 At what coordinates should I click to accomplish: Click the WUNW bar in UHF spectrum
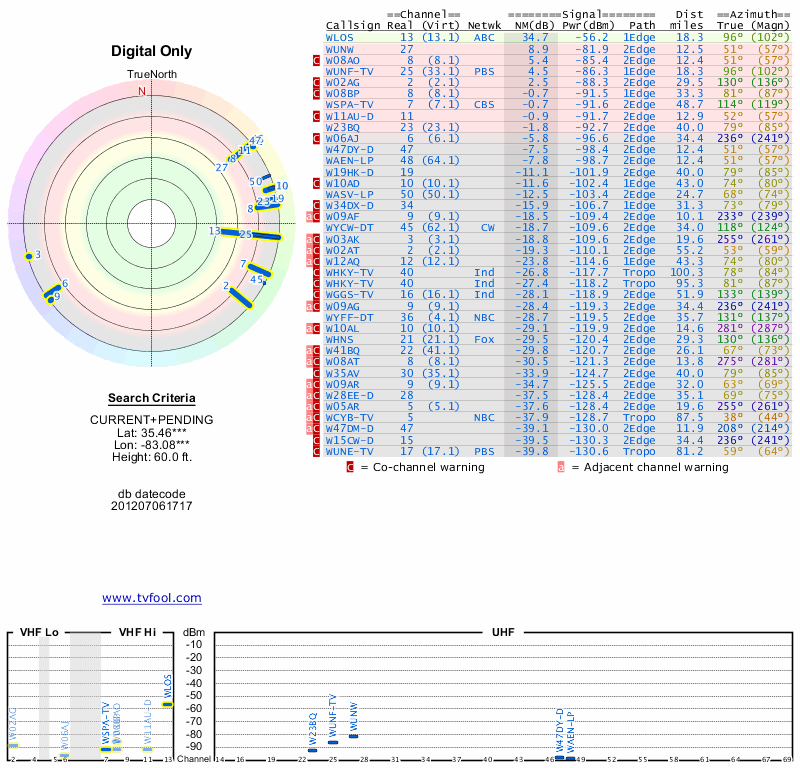pos(353,737)
